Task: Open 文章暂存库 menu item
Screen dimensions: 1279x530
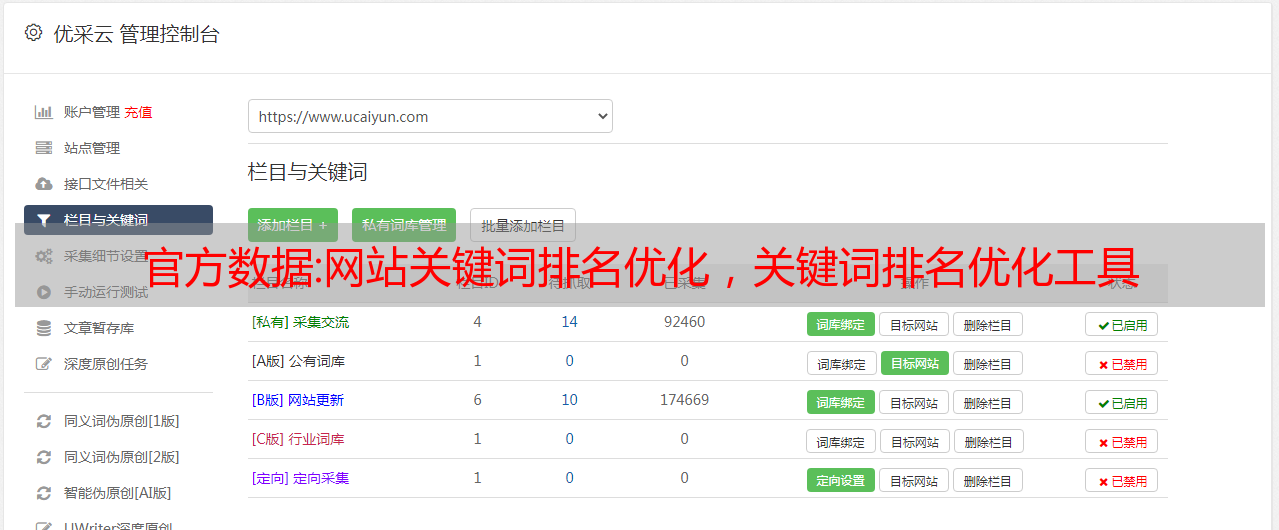Action: [x=99, y=328]
